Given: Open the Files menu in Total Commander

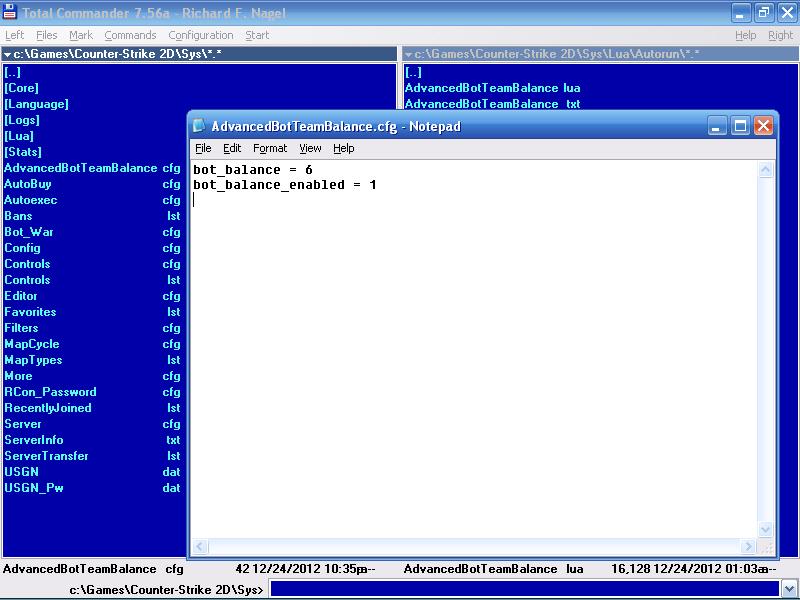Looking at the screenshot, I should (46, 35).
